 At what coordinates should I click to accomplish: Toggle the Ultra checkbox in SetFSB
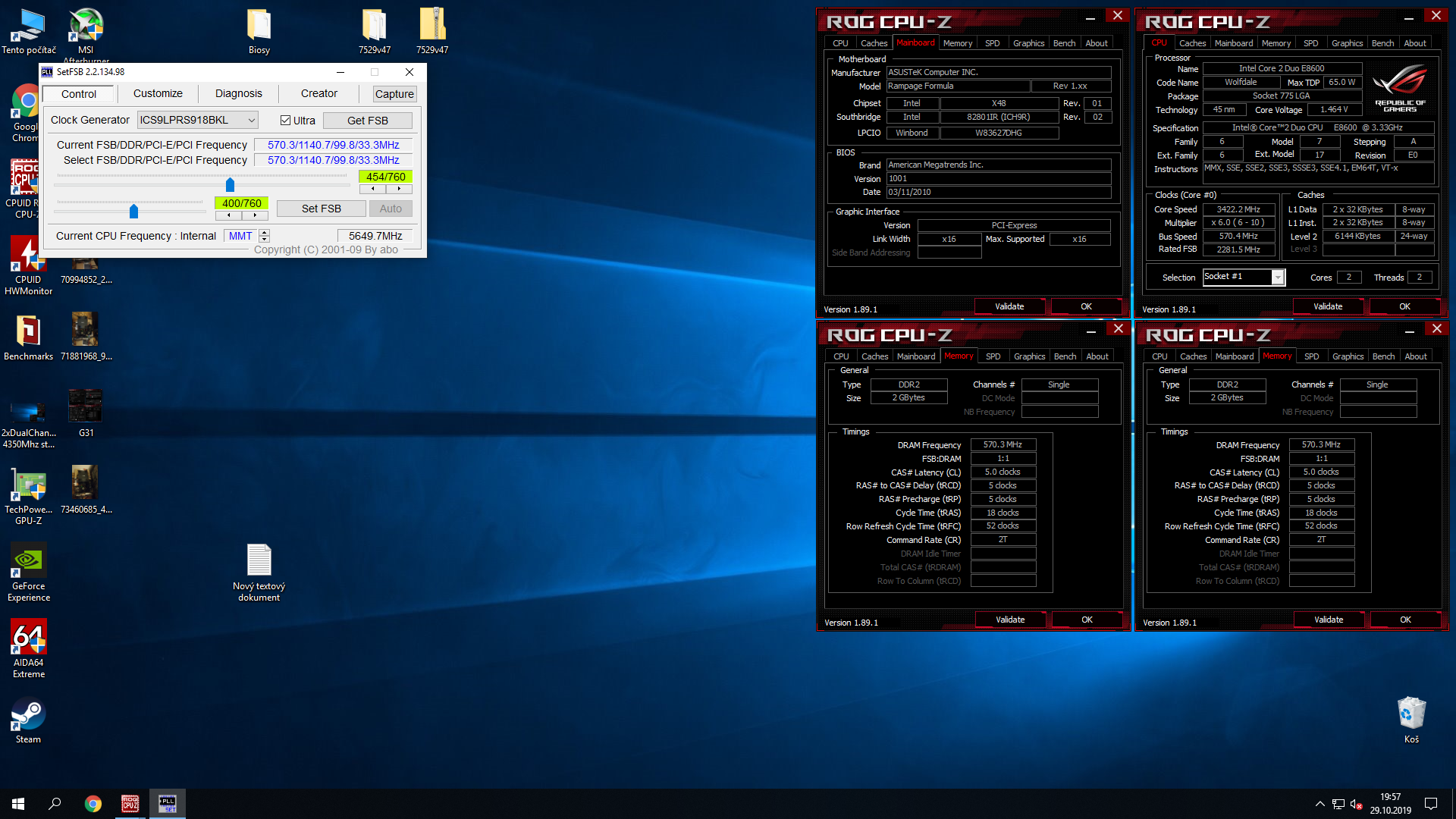click(x=286, y=120)
